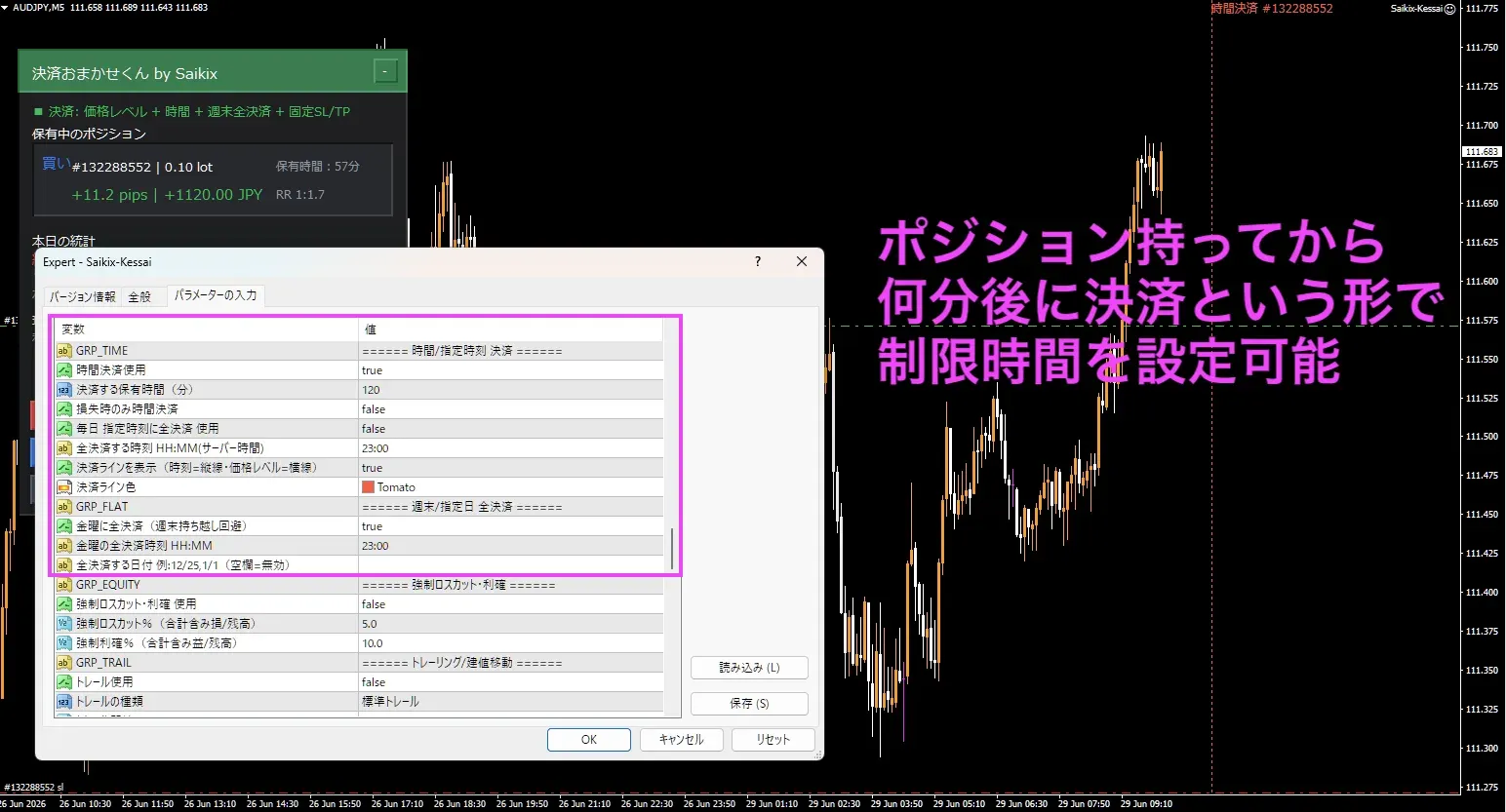The height and width of the screenshot is (812, 1506).
Task: Open the help question mark in dialog
Action: coord(758,261)
